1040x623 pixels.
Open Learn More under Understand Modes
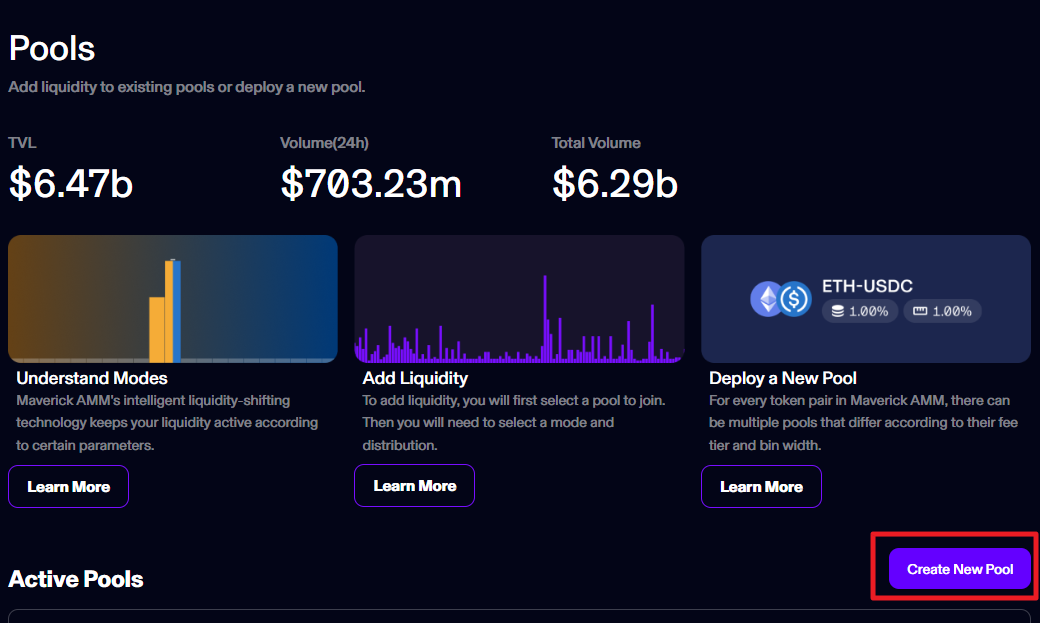coord(68,486)
